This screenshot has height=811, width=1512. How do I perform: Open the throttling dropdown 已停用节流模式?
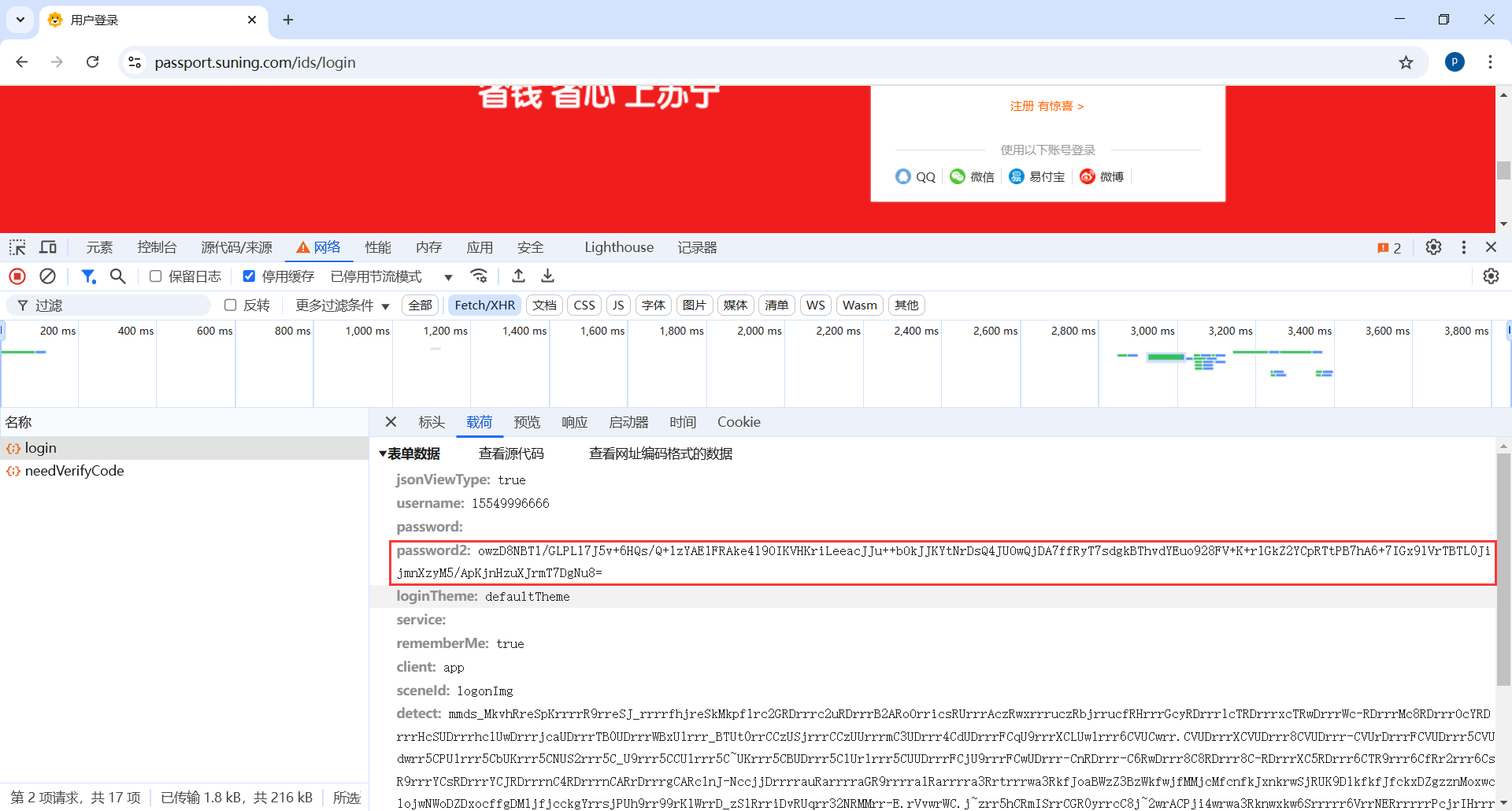pos(391,276)
